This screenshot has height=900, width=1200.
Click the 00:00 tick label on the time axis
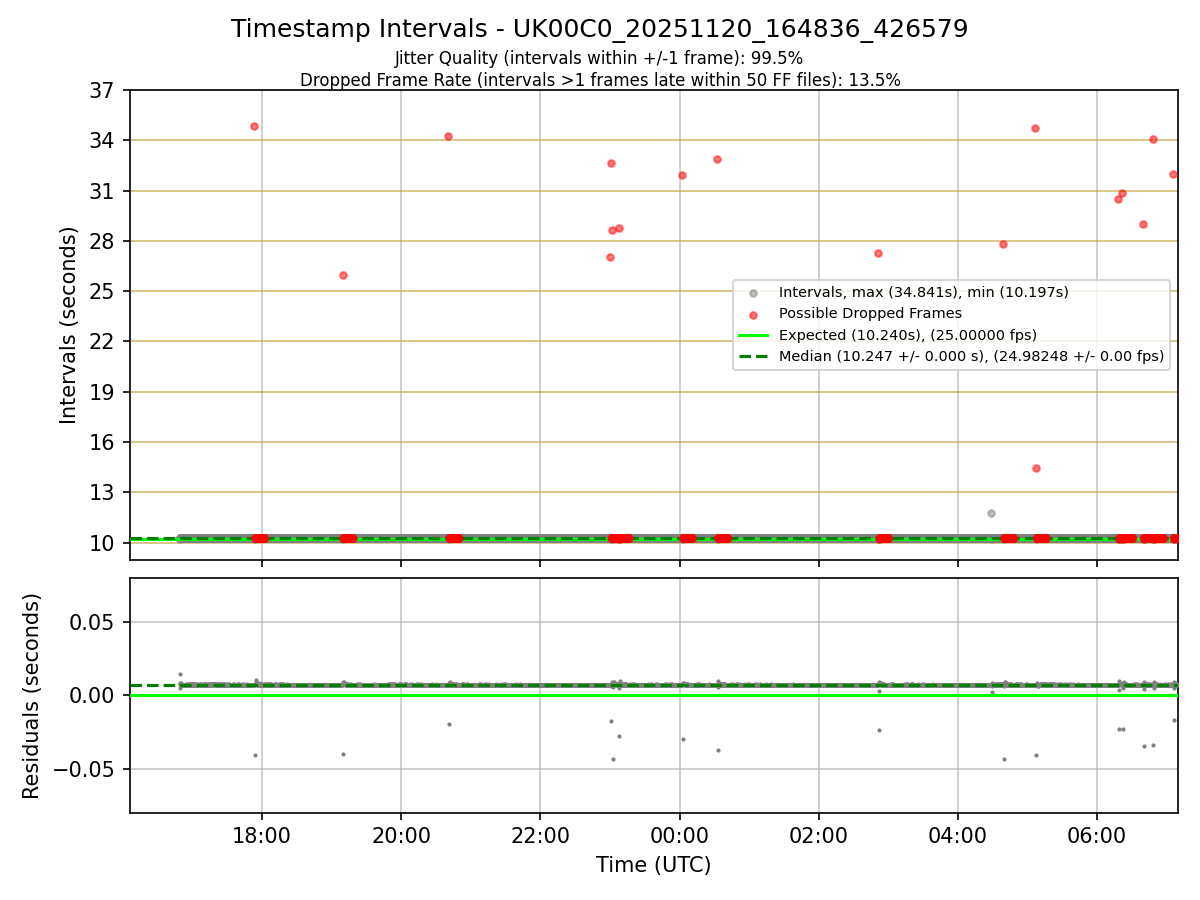[x=680, y=836]
